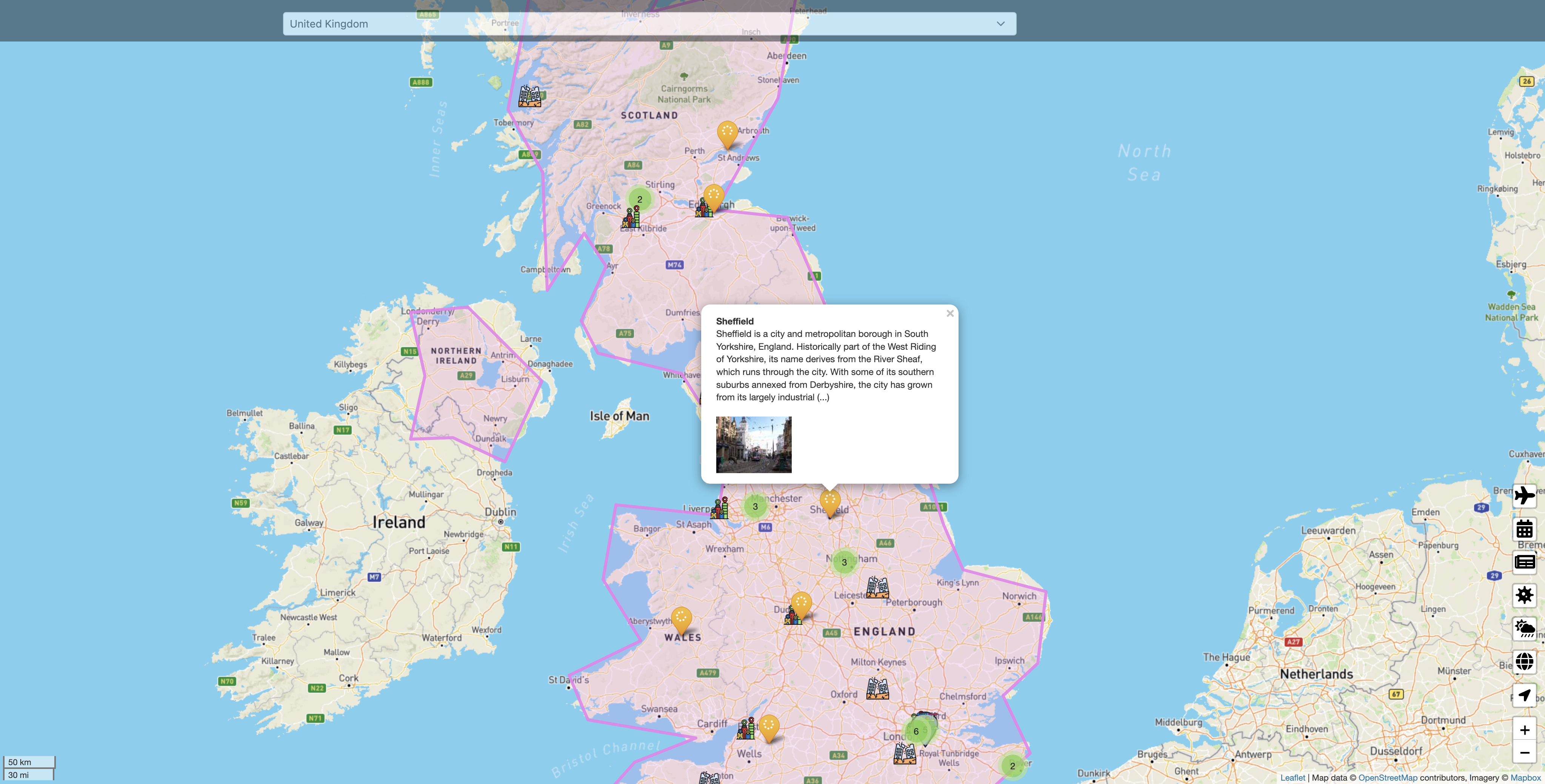Image resolution: width=1545 pixels, height=784 pixels.
Task: Click the yellow marker near Arbroath
Action: tap(727, 133)
